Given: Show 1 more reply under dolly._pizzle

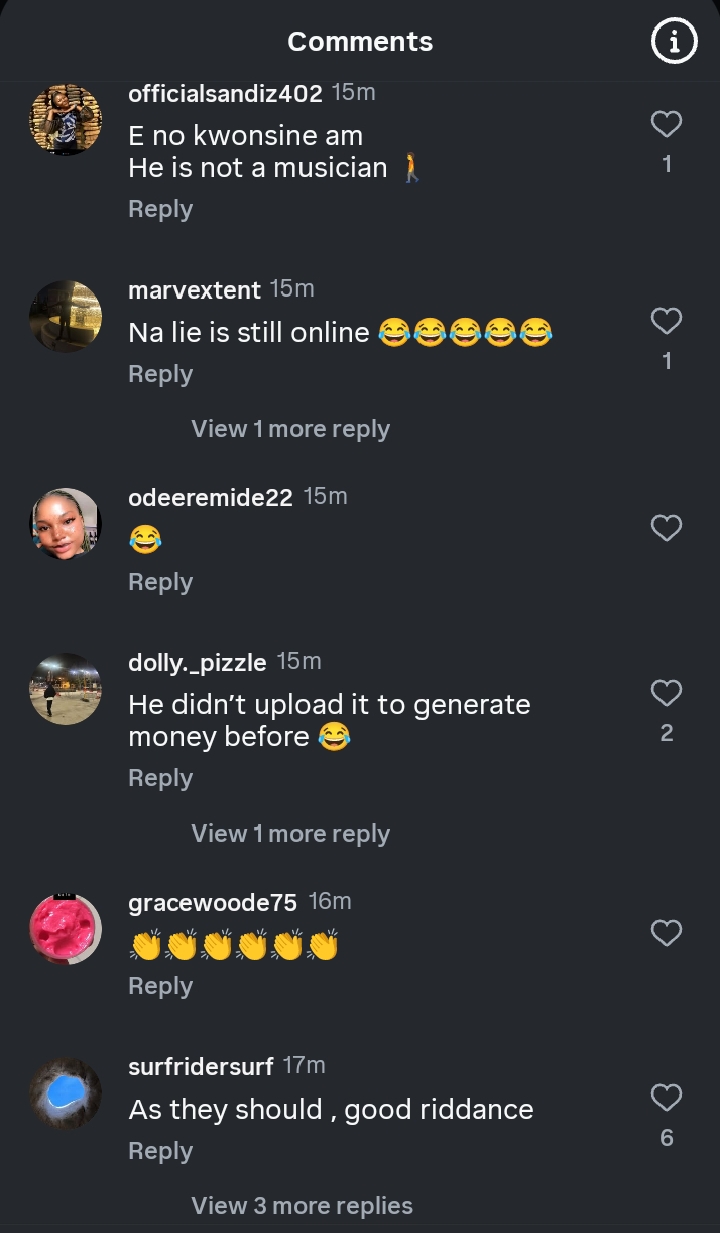Looking at the screenshot, I should click(290, 834).
